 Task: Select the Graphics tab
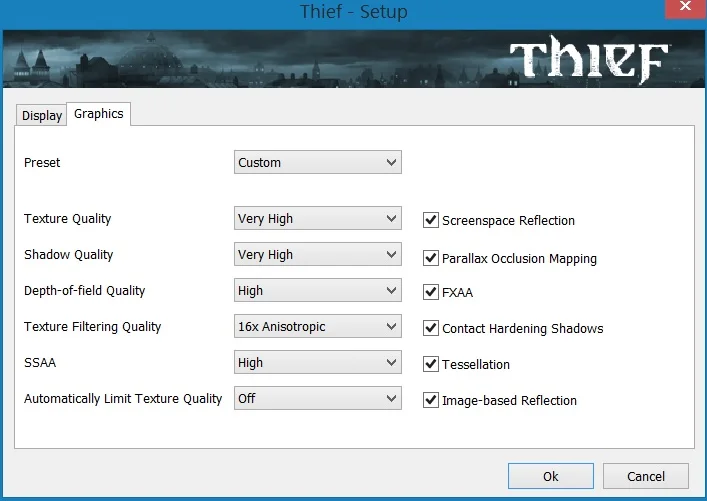[x=99, y=114]
